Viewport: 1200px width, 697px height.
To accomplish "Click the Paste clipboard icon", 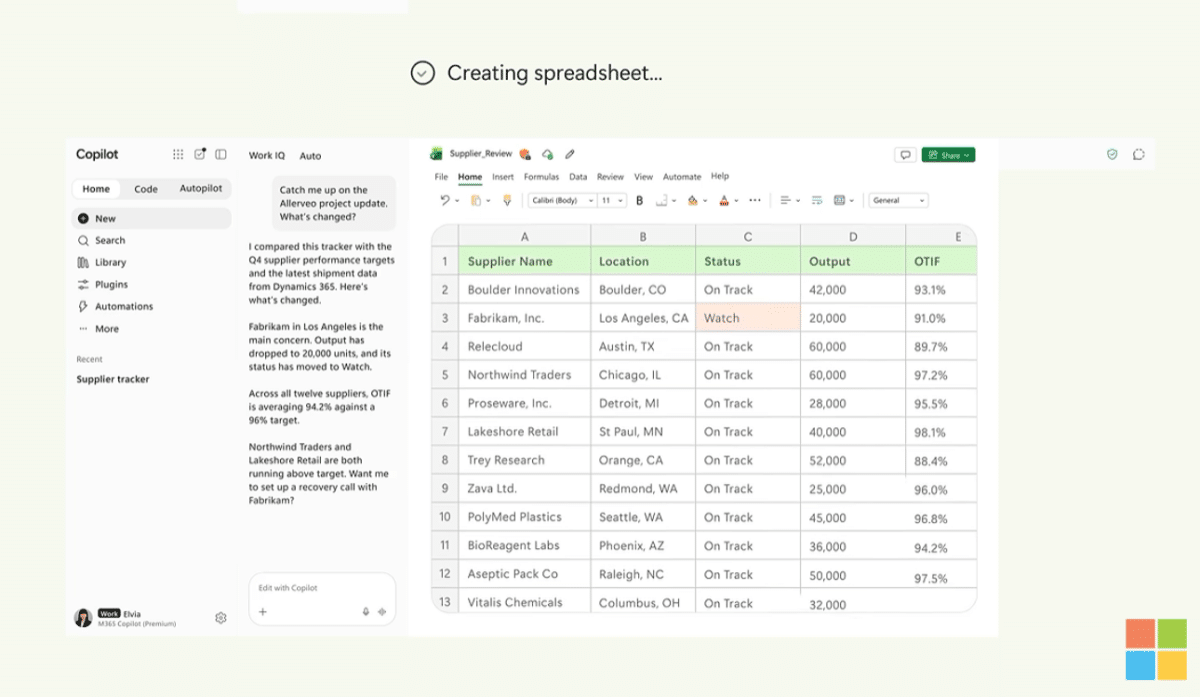I will tap(476, 200).
